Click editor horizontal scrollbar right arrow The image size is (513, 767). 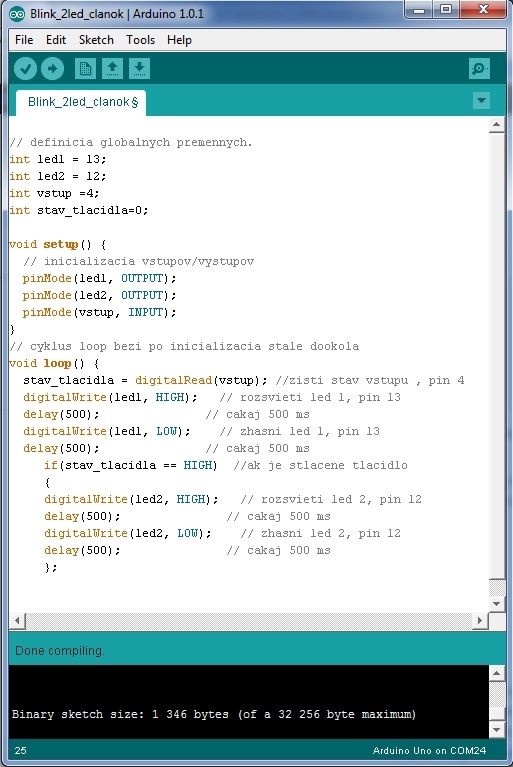coord(480,621)
